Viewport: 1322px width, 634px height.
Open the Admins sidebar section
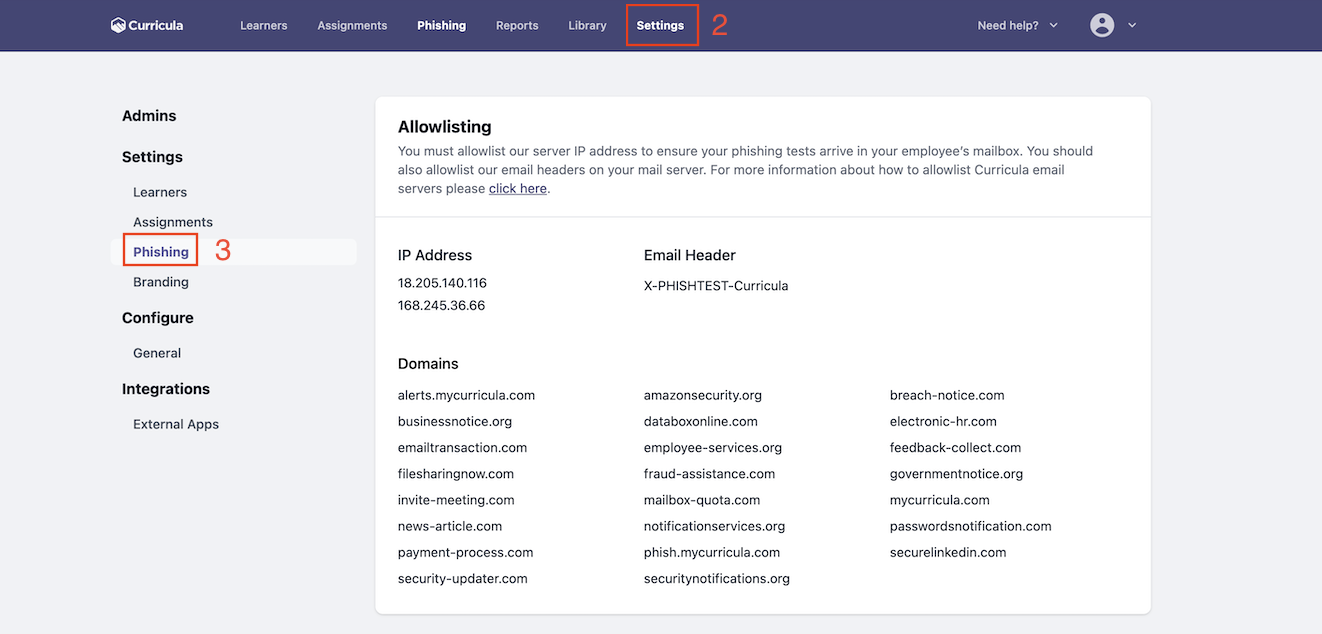(149, 116)
